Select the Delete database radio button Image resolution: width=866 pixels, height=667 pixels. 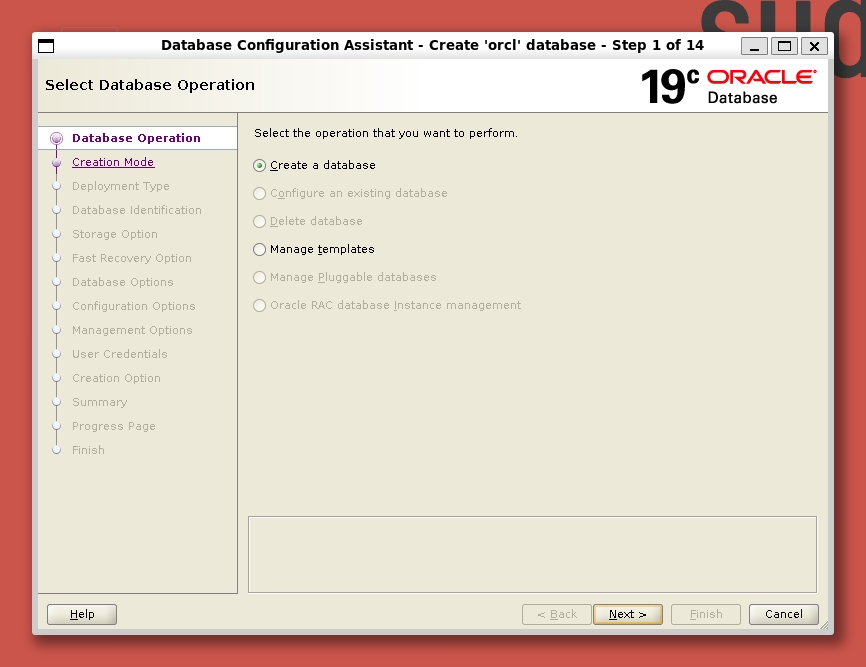260,222
